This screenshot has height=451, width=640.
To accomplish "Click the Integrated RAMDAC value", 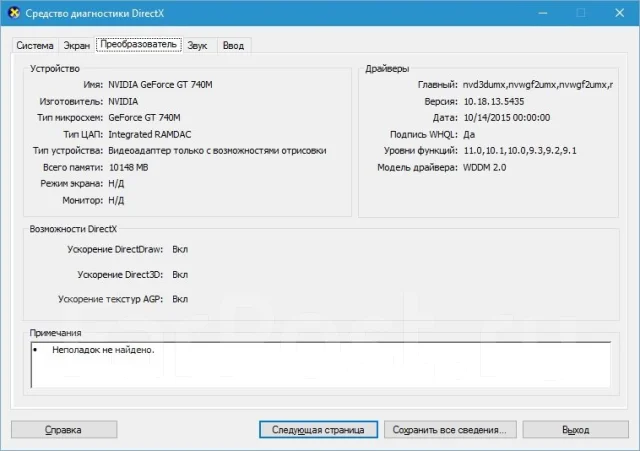I will [149, 134].
